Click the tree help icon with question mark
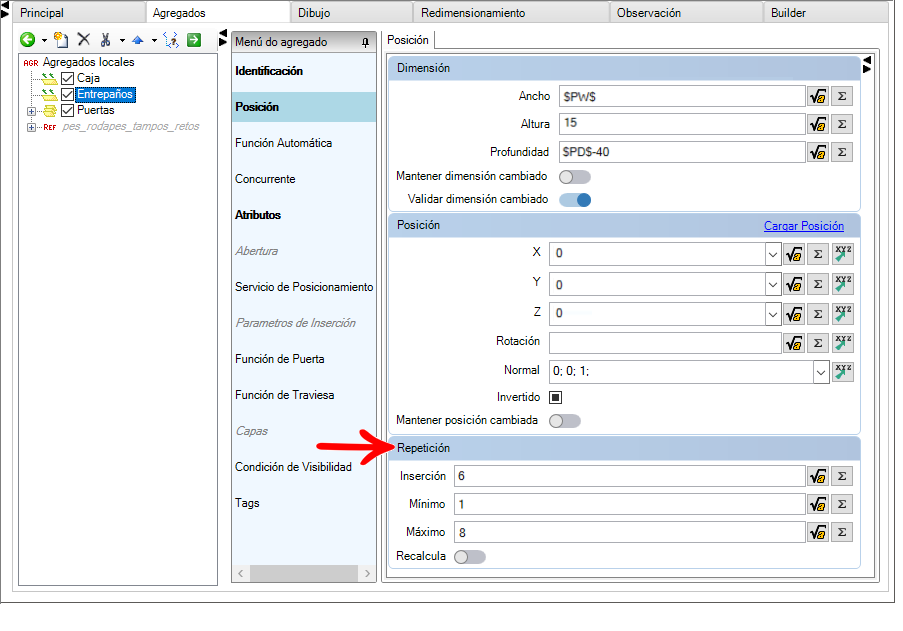903x631 pixels. (171, 40)
